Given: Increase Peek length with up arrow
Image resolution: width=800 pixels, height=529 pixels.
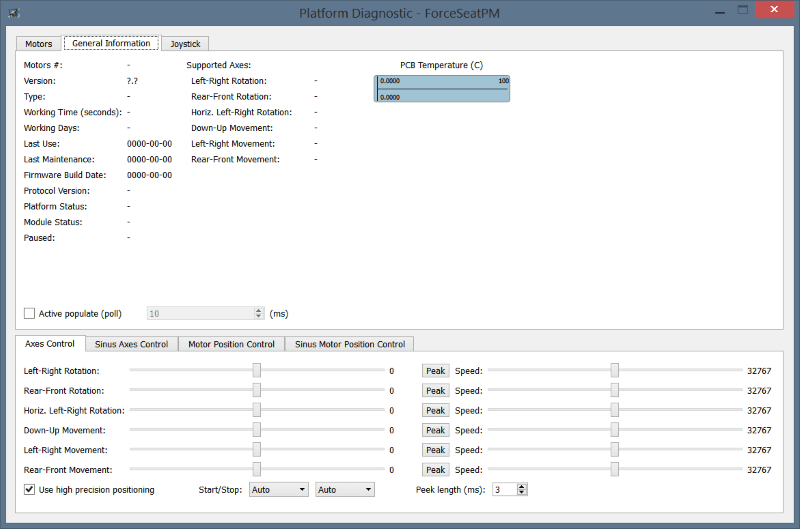Looking at the screenshot, I should pos(521,487).
